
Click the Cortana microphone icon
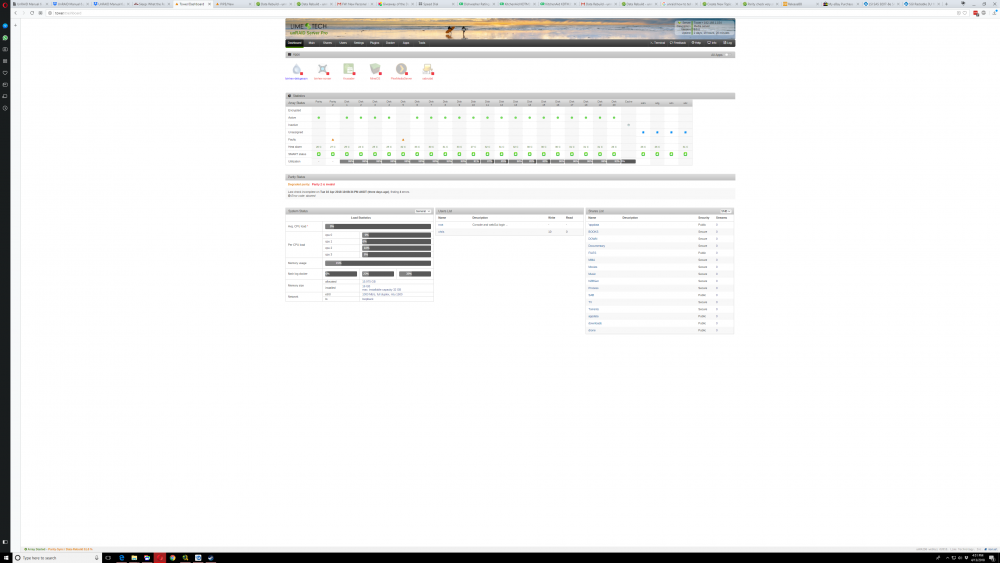(96, 558)
